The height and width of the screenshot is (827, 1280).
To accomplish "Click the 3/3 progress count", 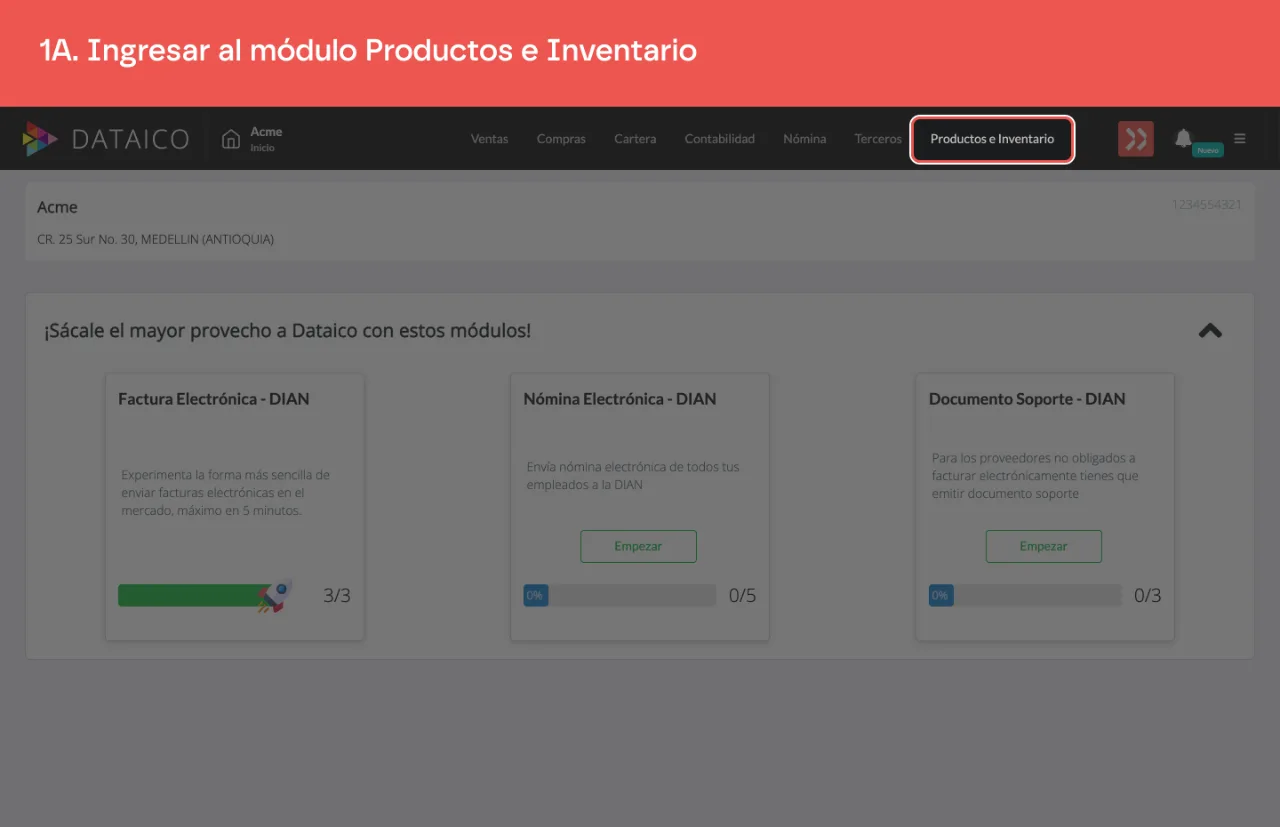I will 337,596.
